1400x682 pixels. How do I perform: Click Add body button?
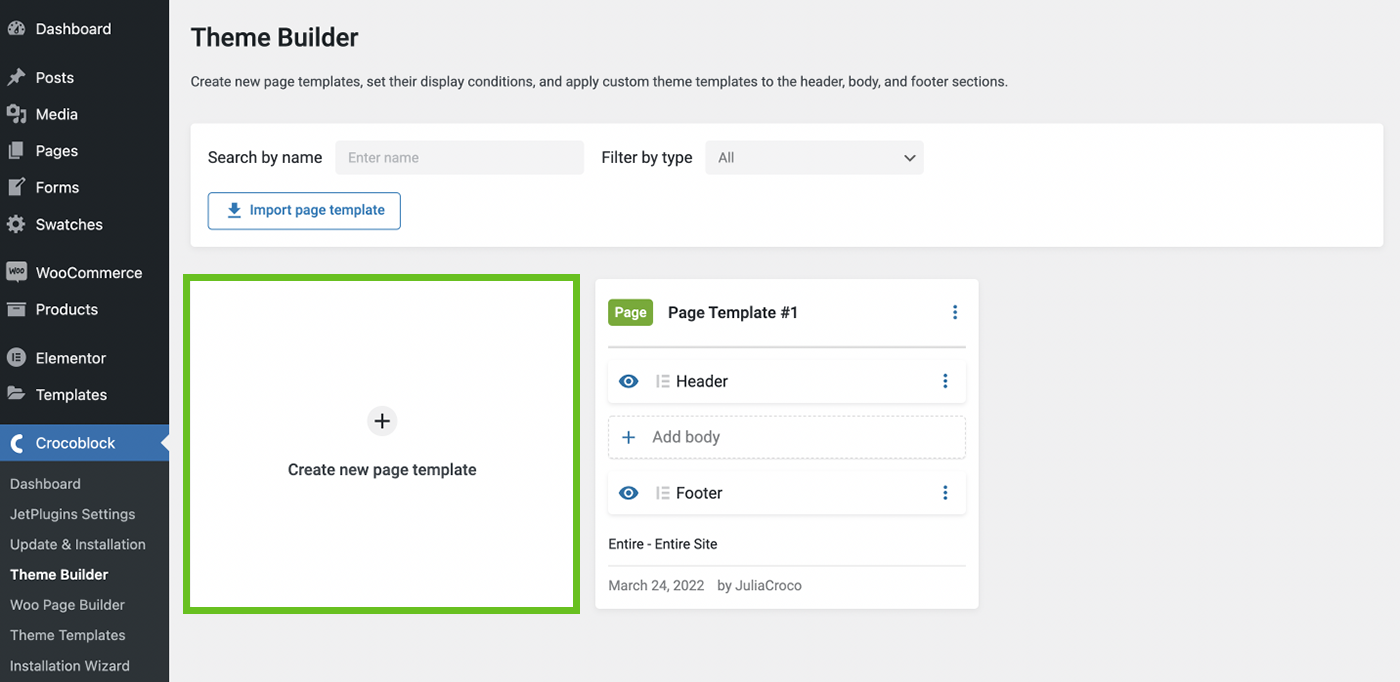[x=787, y=437]
